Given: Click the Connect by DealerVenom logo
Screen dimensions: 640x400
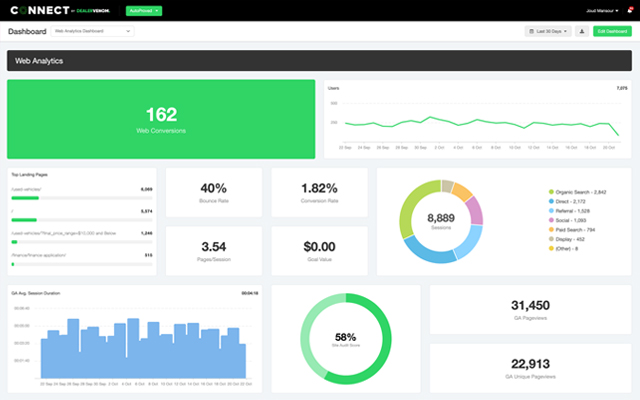Looking at the screenshot, I should point(60,10).
